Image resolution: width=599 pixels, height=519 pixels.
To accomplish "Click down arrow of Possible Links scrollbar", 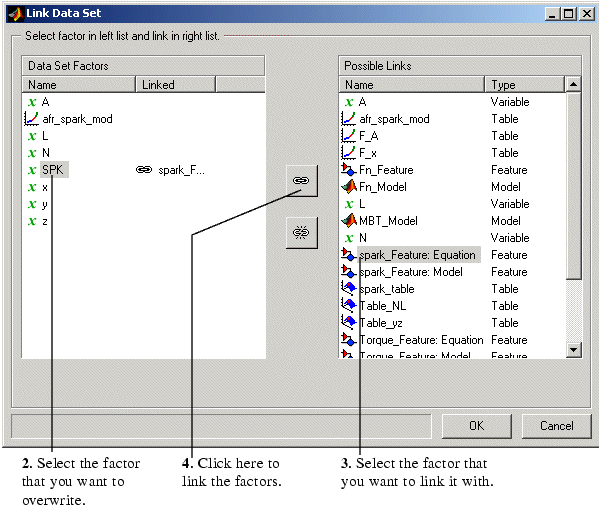I will coord(573,349).
